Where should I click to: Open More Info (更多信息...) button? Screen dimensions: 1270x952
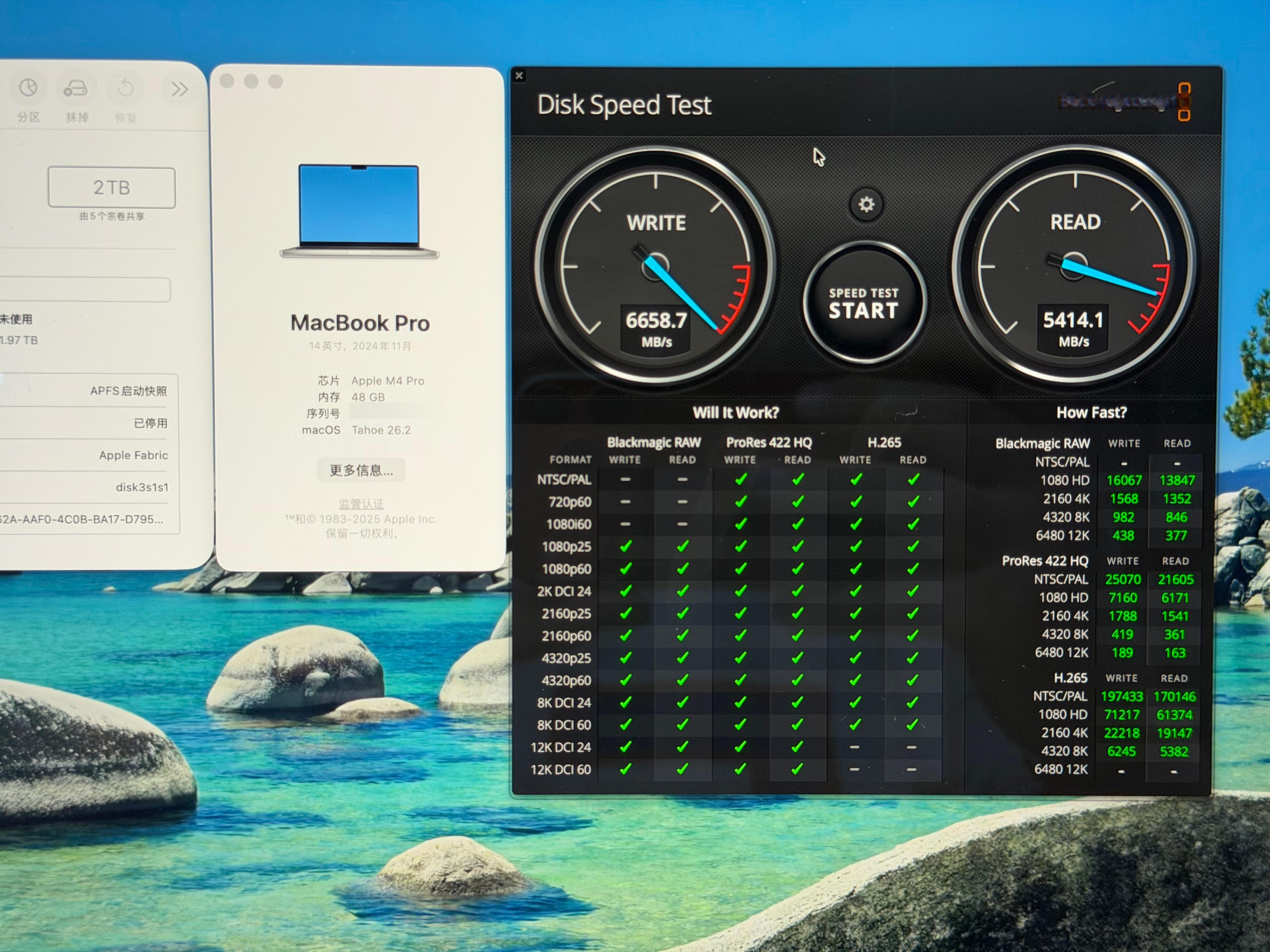coord(361,471)
